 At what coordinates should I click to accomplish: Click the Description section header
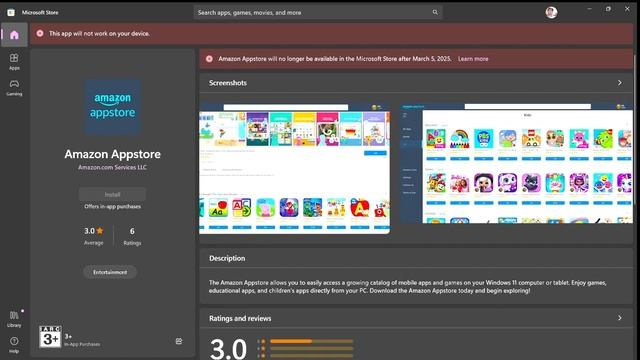(x=227, y=258)
